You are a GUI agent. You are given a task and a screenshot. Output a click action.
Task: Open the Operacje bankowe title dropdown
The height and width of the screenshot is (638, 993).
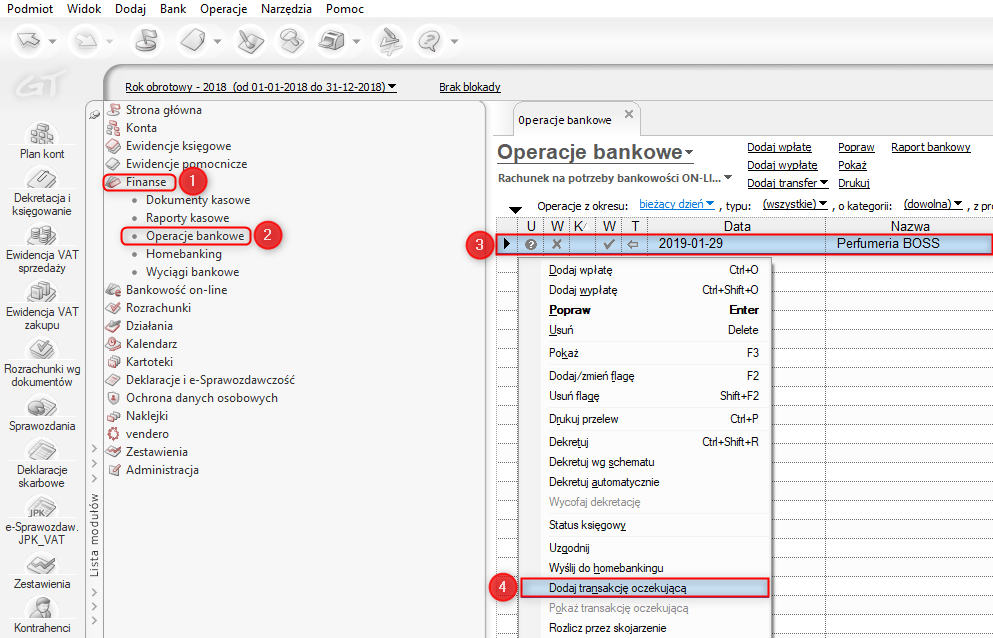click(689, 153)
